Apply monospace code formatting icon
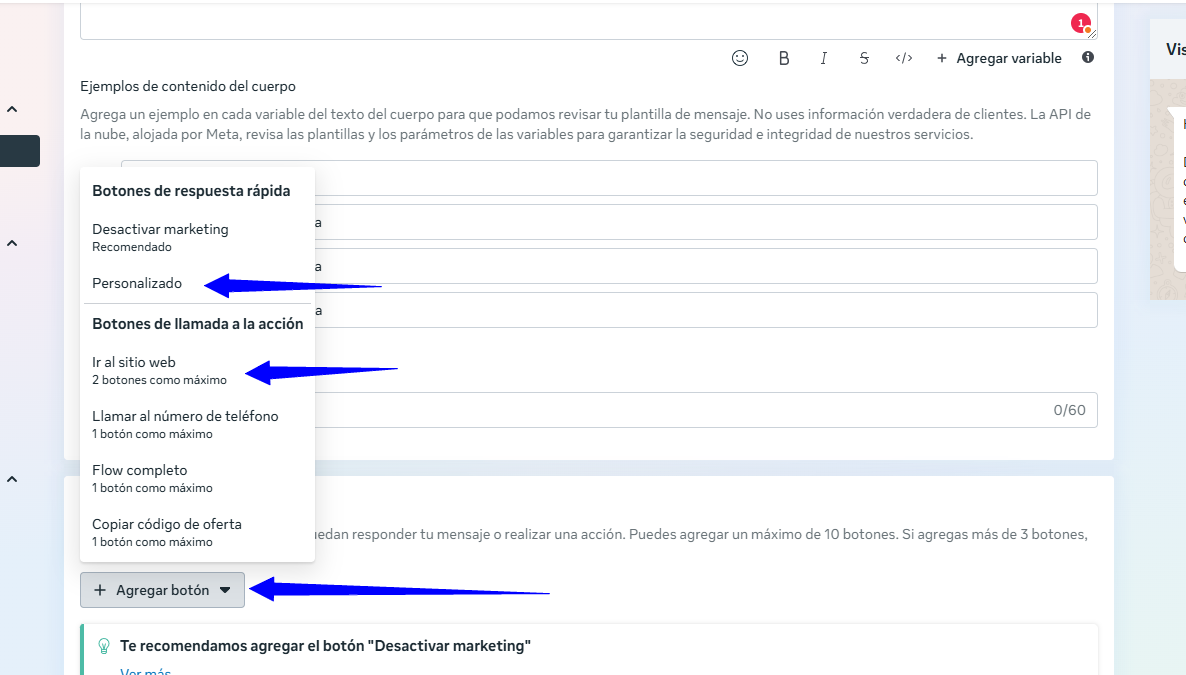This screenshot has height=675, width=1186. 904,58
